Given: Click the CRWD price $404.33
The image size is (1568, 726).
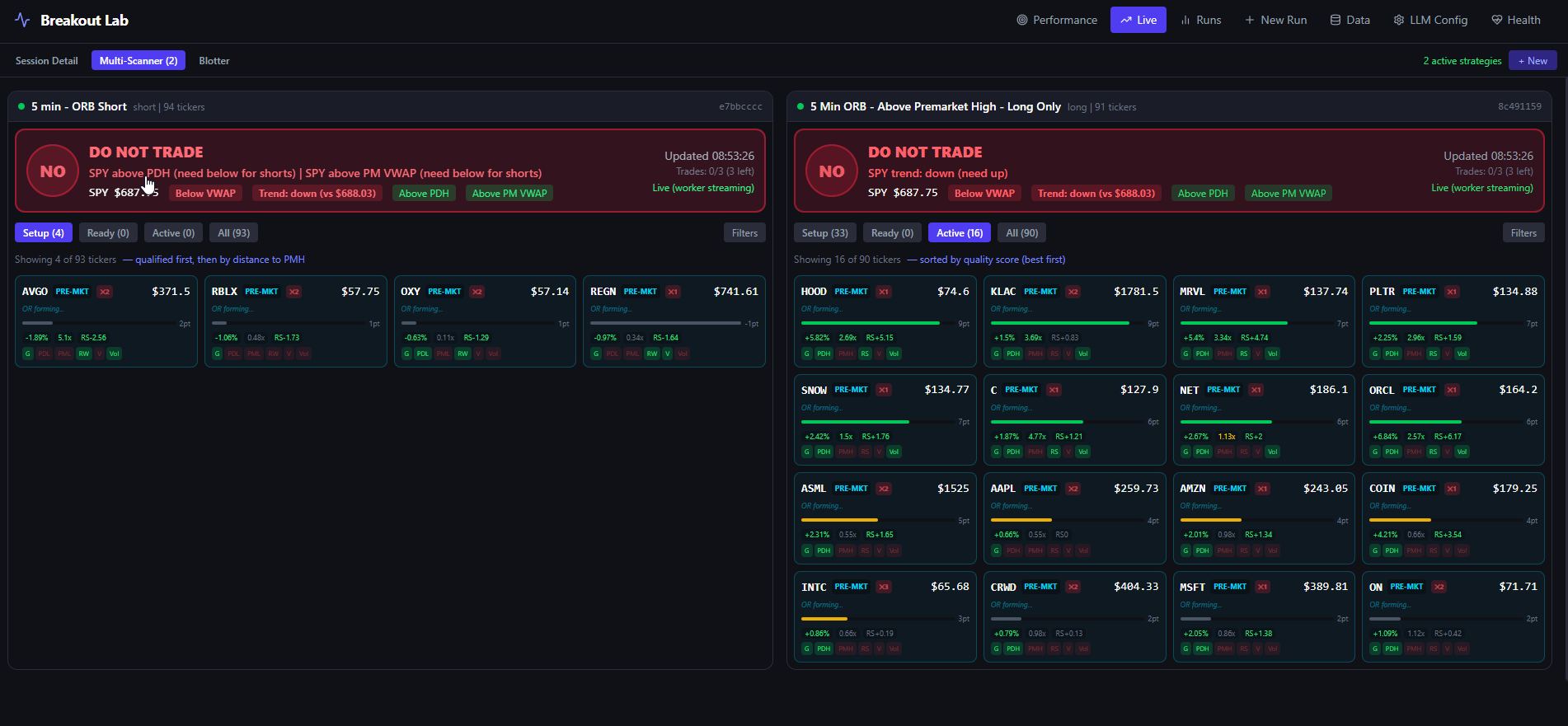Looking at the screenshot, I should 1136,587.
